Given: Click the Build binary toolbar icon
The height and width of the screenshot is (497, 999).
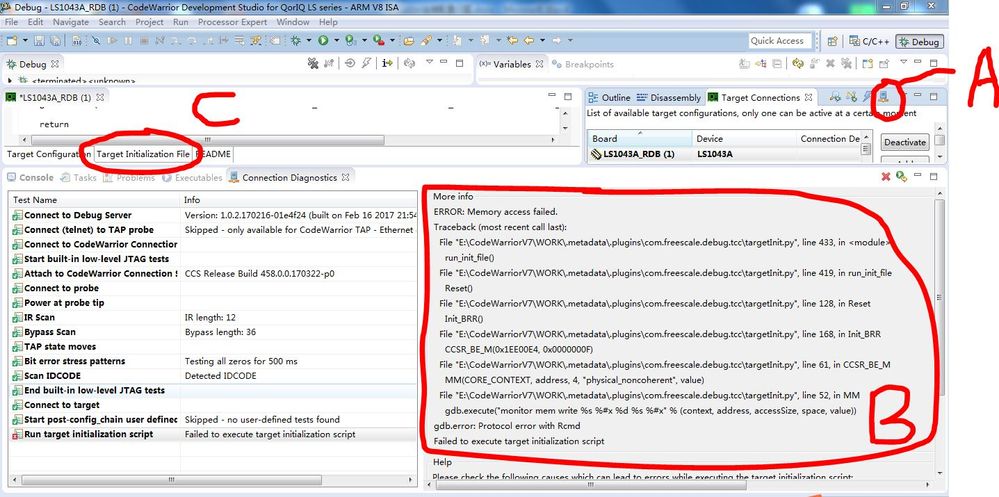Looking at the screenshot, I should pos(76,40).
